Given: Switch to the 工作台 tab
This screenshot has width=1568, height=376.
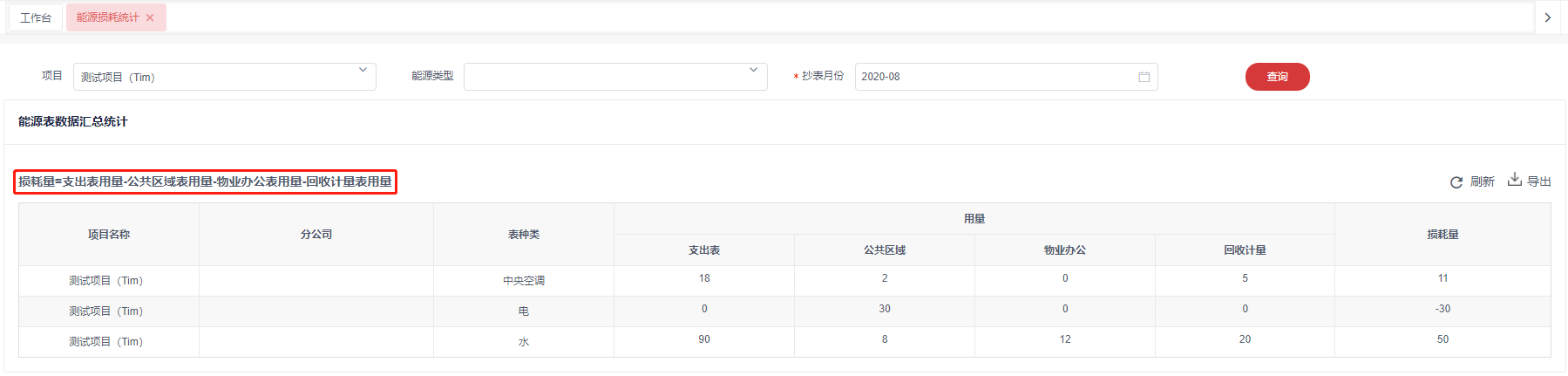Looking at the screenshot, I should (36, 17).
